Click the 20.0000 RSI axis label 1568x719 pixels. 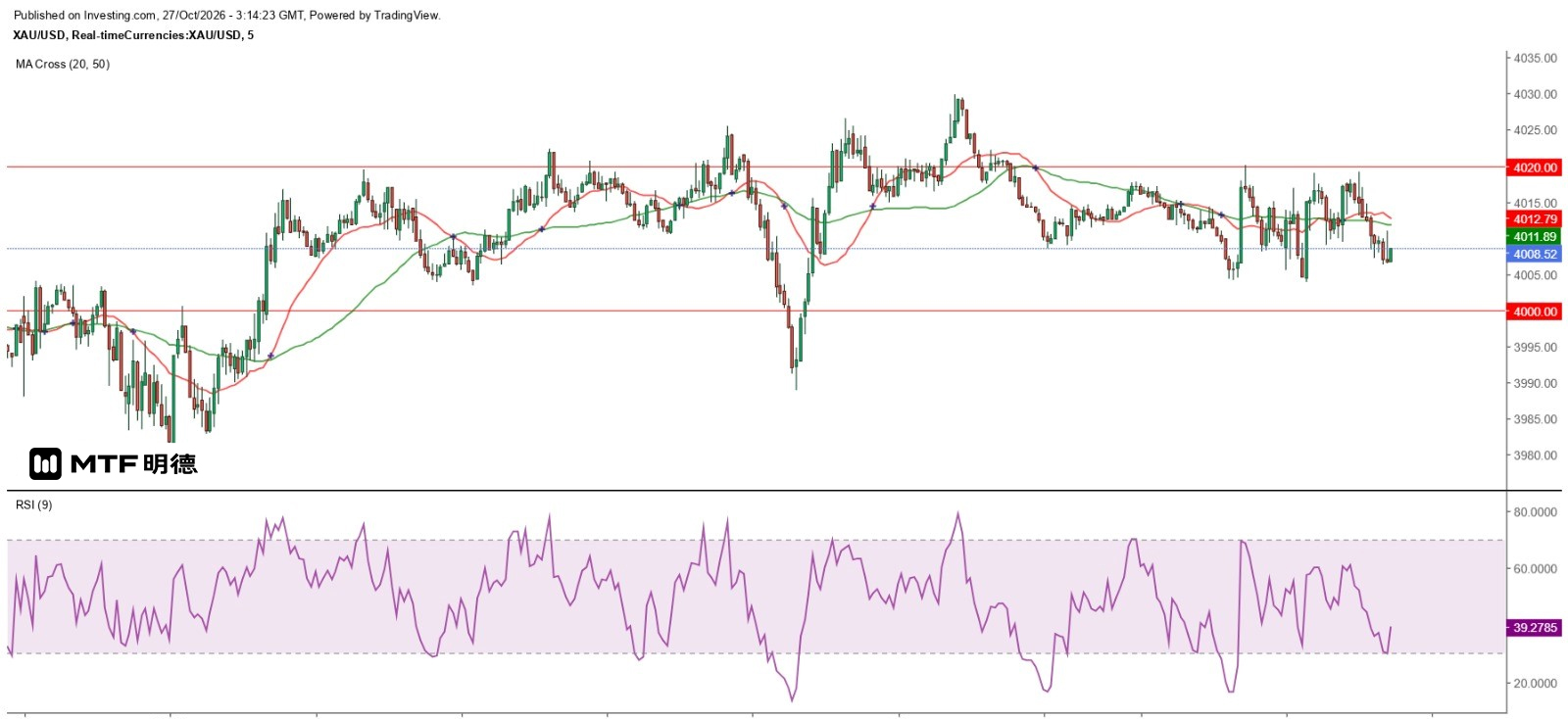[x=1535, y=684]
